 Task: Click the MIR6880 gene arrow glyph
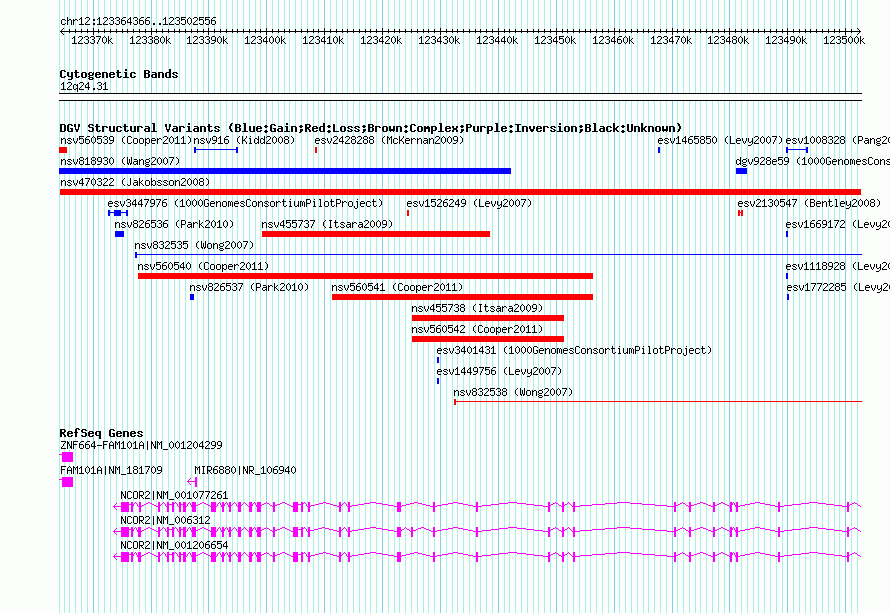pyautogui.click(x=192, y=482)
